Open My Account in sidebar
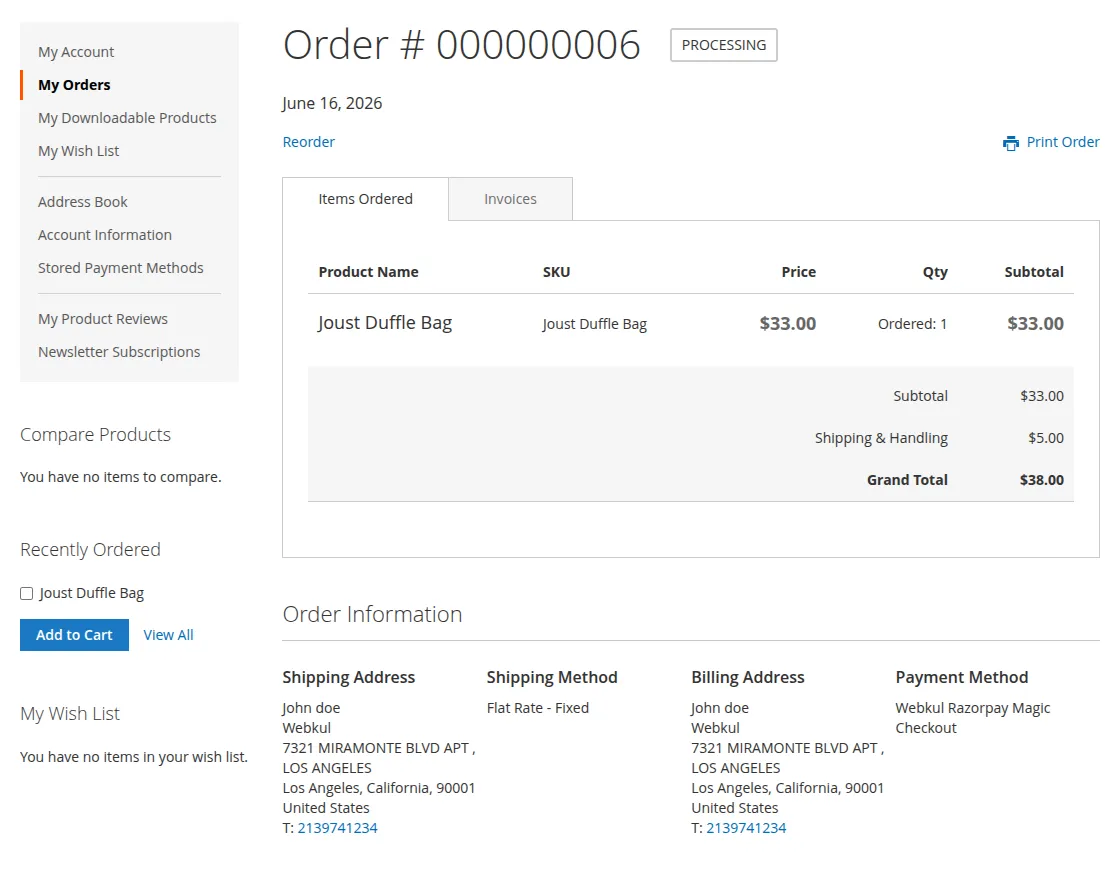 coord(76,52)
